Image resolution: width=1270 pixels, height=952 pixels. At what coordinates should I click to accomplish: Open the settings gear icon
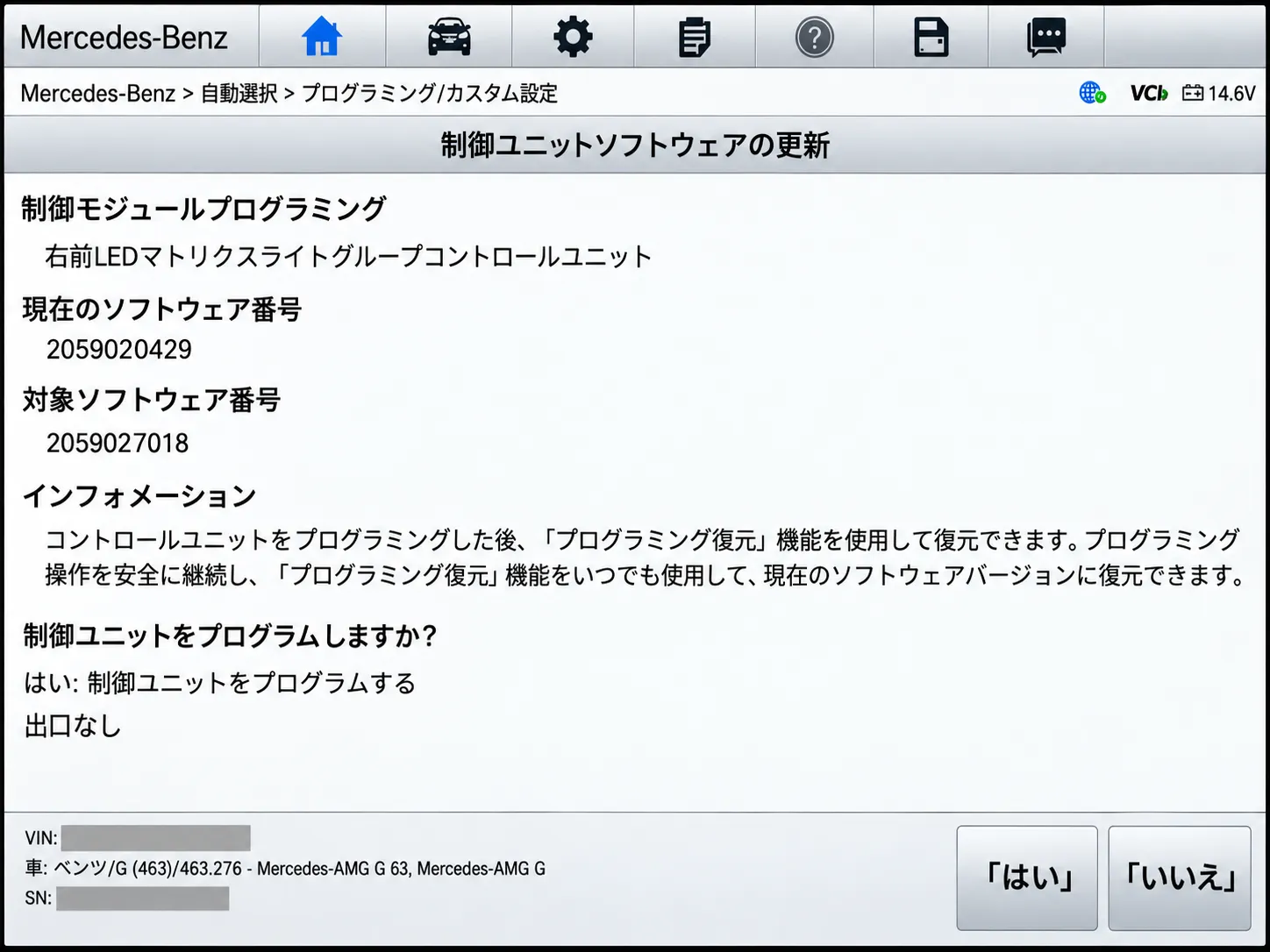click(x=573, y=37)
